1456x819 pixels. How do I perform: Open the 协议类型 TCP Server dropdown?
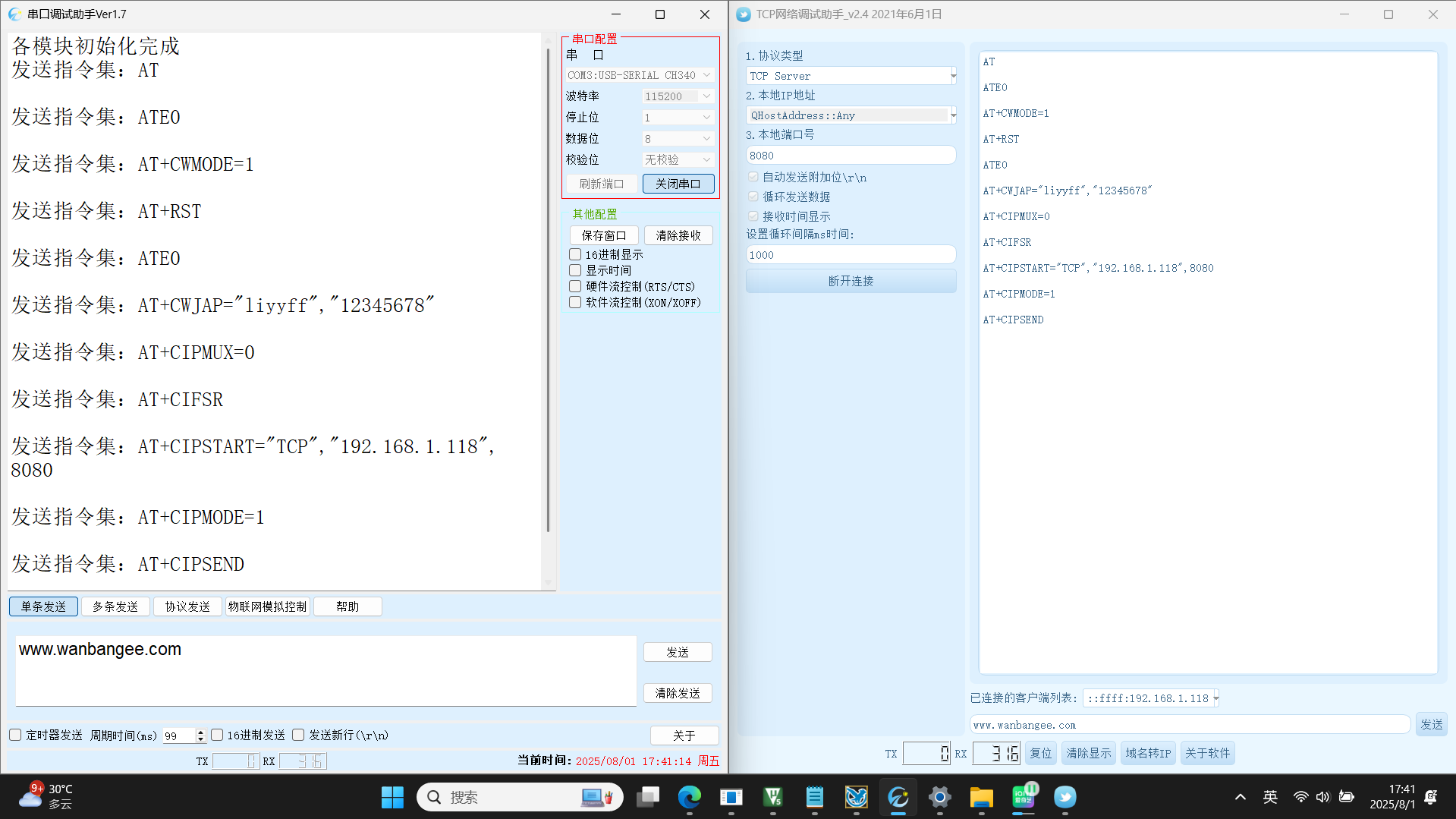tap(851, 76)
